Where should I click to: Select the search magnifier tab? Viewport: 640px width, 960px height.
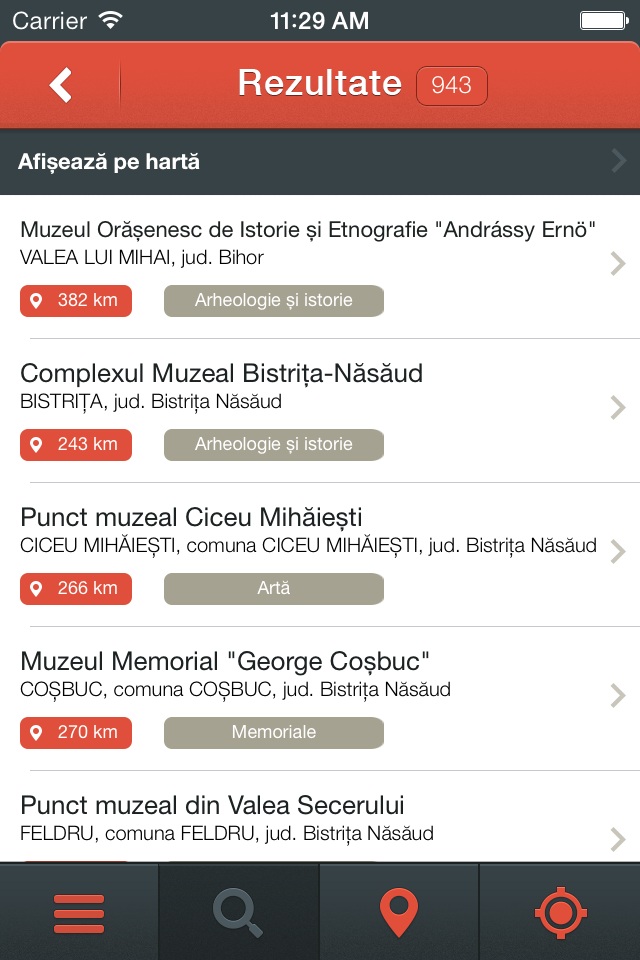[238, 913]
